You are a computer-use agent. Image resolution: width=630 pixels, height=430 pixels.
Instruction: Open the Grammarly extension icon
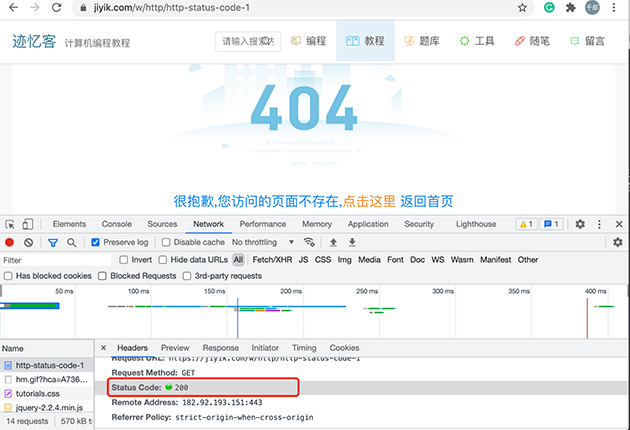coord(549,7)
